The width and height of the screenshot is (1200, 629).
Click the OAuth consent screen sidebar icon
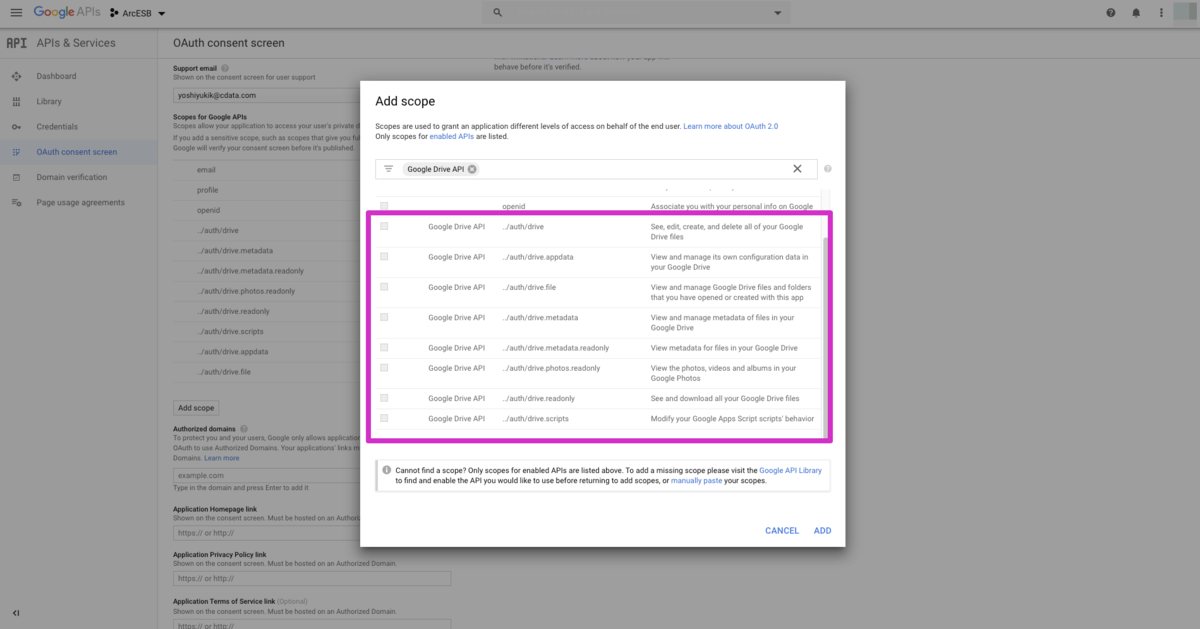(16, 152)
